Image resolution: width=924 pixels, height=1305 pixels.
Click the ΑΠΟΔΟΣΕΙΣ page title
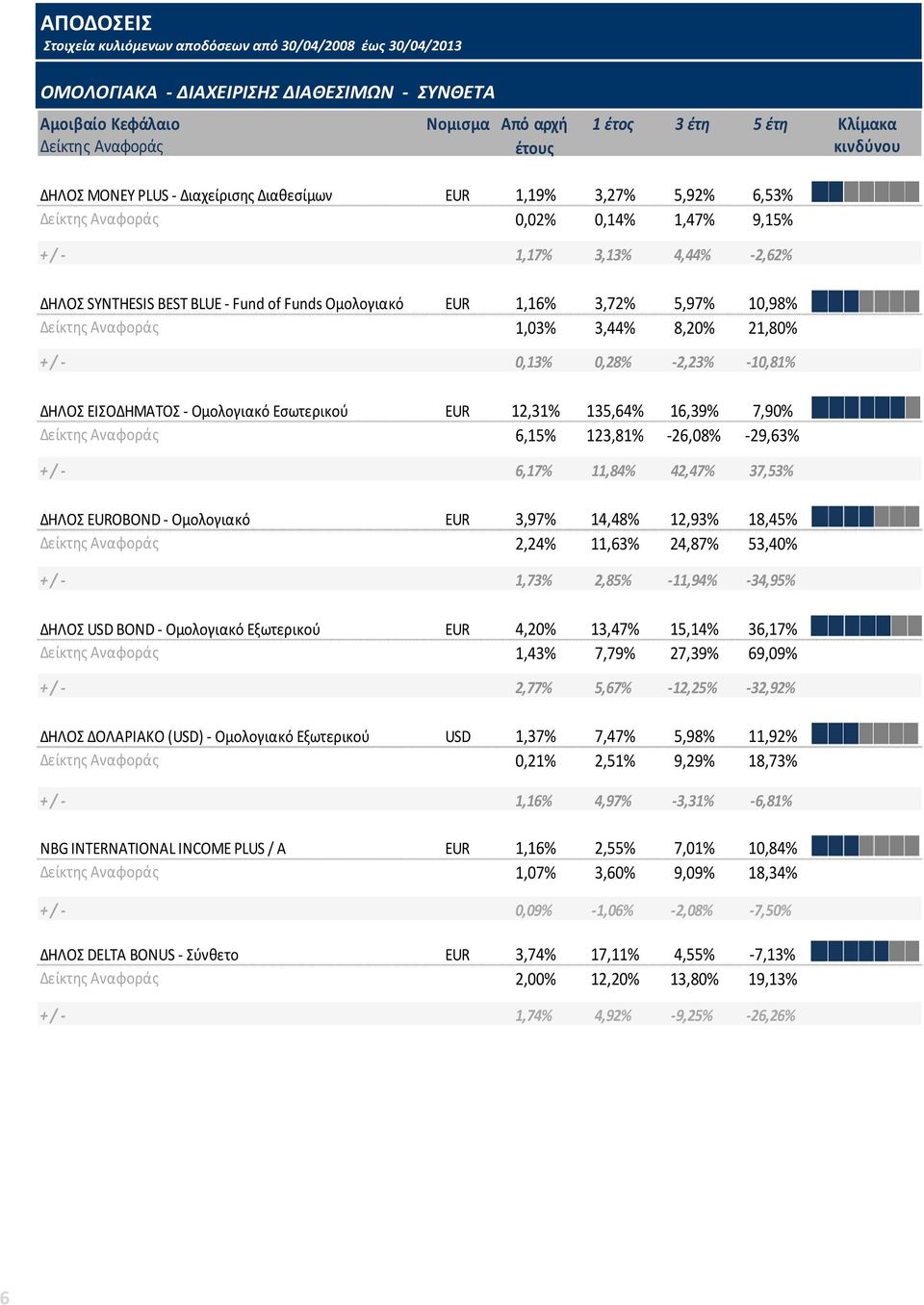[96, 23]
